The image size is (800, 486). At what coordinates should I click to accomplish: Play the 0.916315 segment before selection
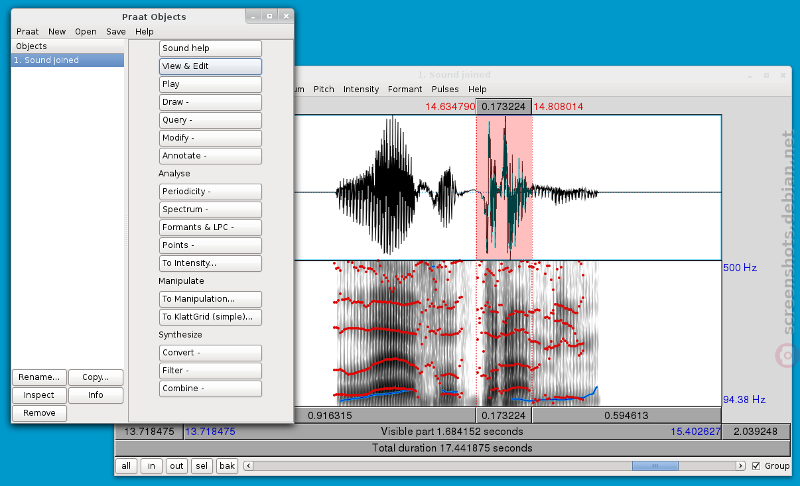(385, 416)
